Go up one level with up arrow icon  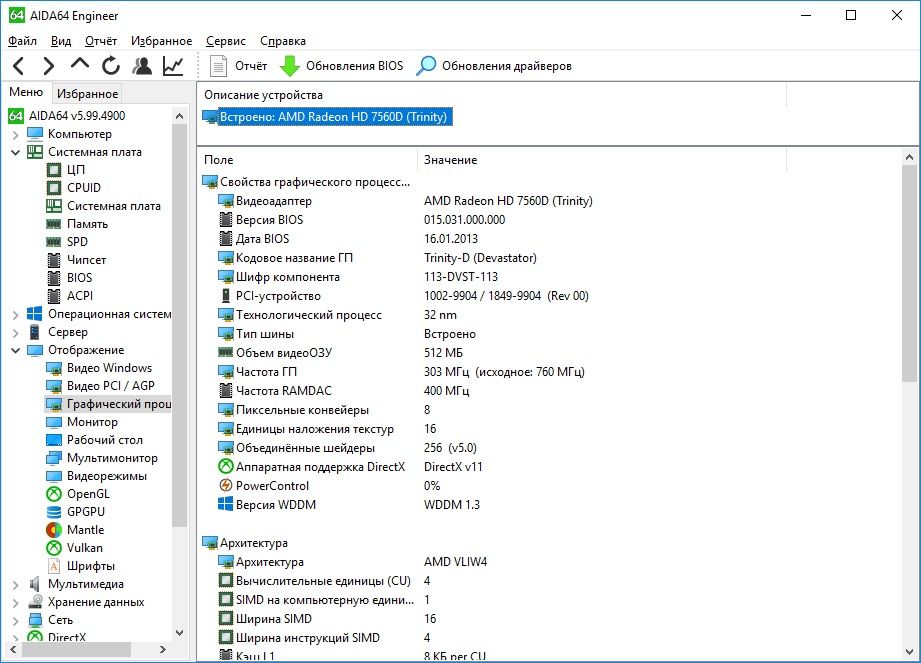pos(80,63)
